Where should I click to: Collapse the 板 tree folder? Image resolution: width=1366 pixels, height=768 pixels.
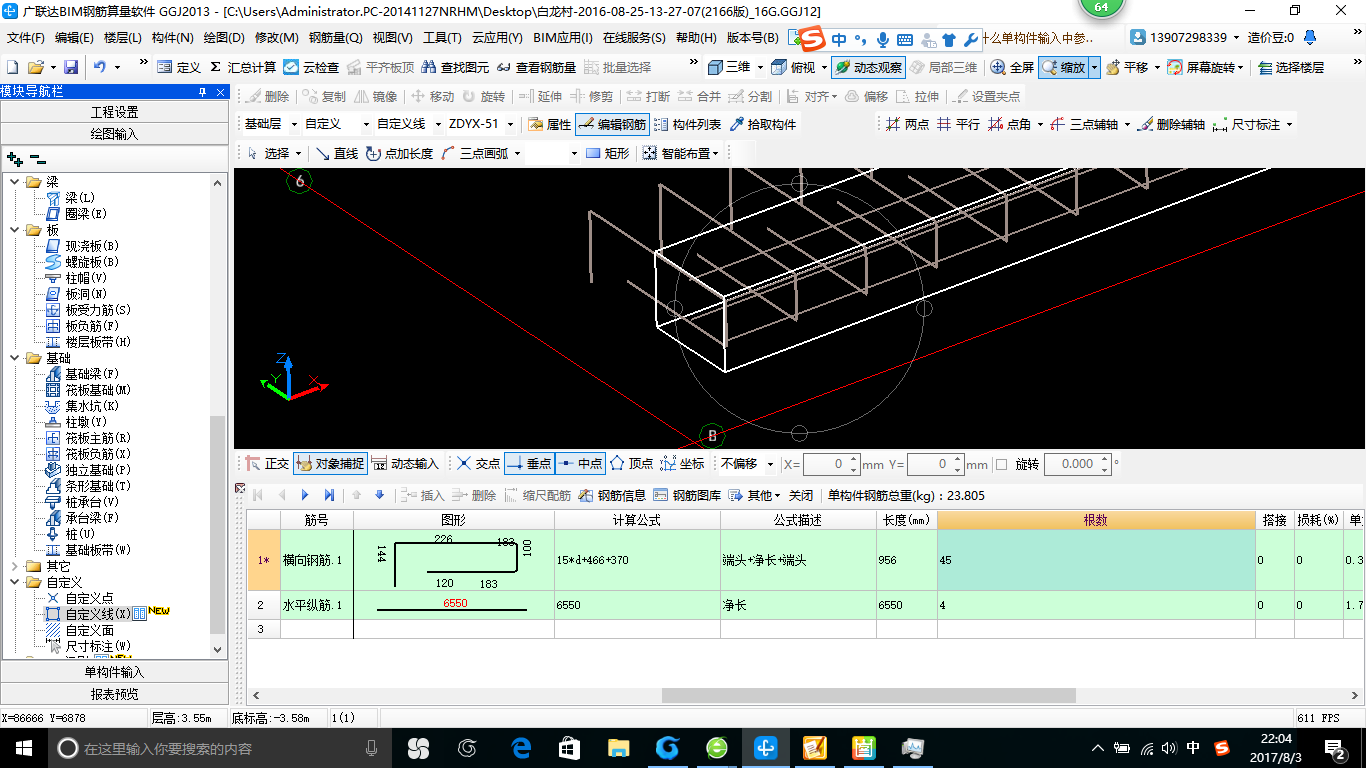coord(14,230)
